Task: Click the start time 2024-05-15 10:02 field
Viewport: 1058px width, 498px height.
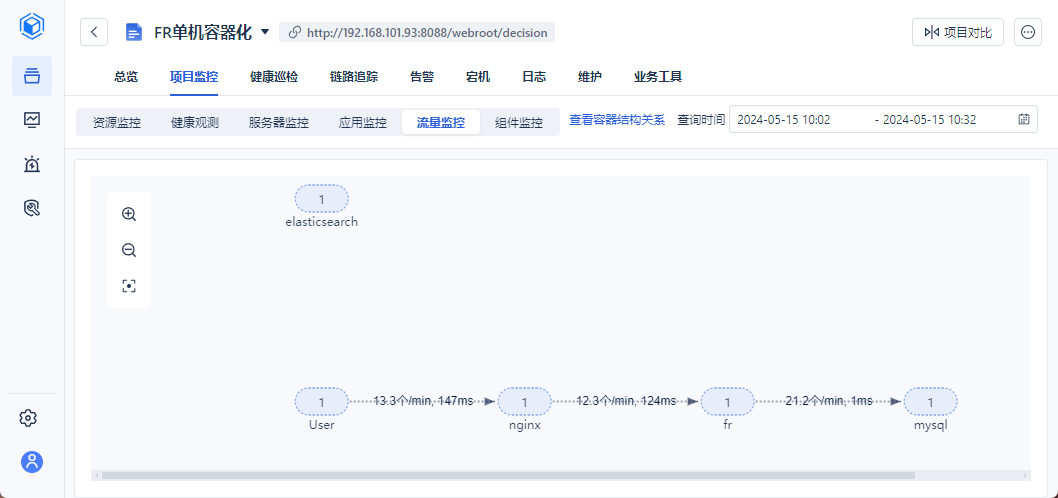Action: click(783, 120)
